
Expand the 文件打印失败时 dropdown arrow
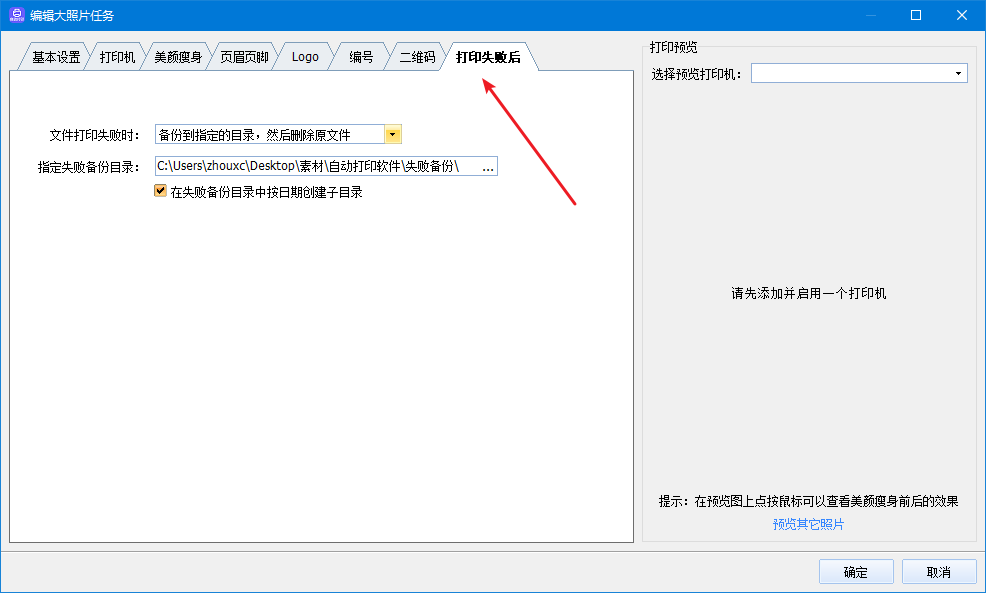[392, 135]
